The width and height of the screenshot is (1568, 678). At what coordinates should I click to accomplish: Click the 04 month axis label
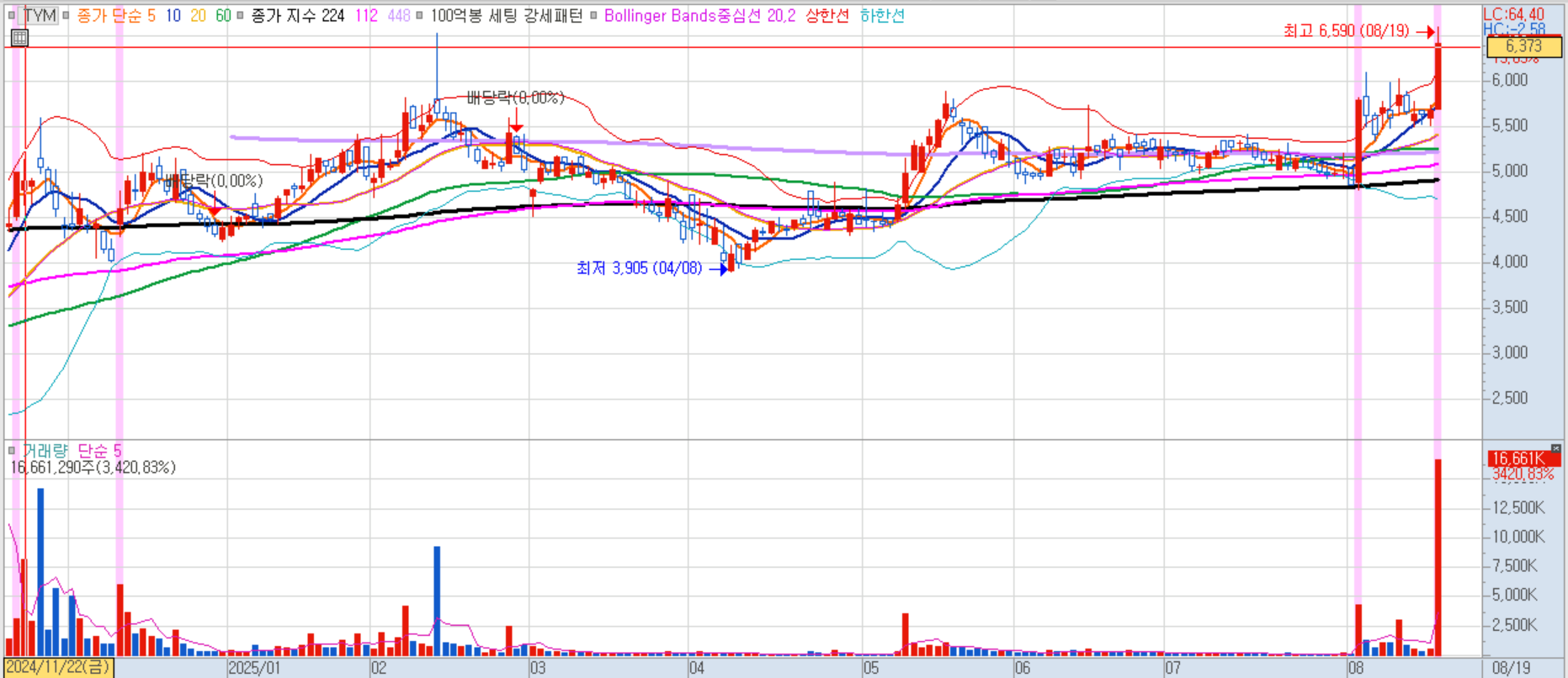coord(696,668)
